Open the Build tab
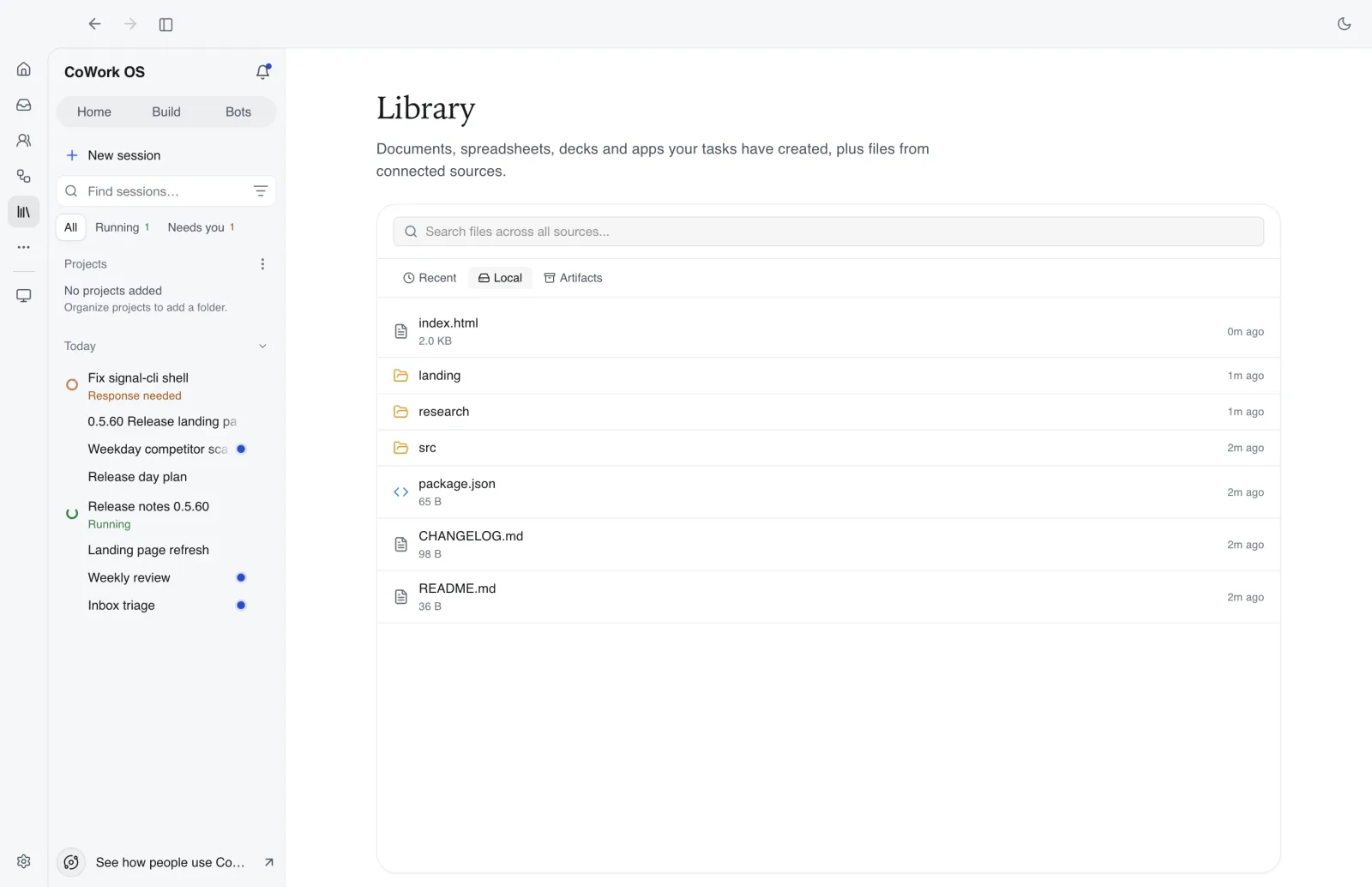This screenshot has height=887, width=1372. 166,112
